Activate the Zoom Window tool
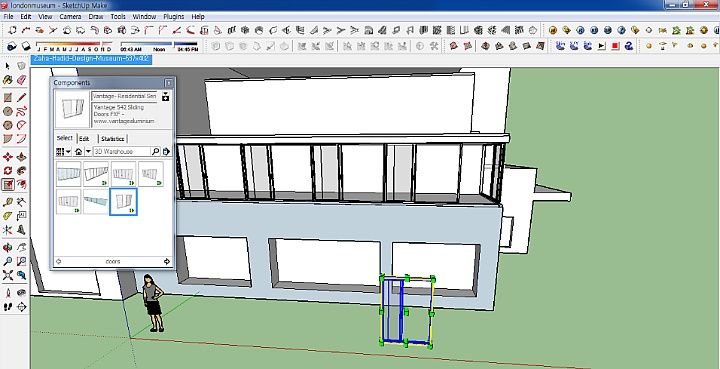 click(x=22, y=262)
